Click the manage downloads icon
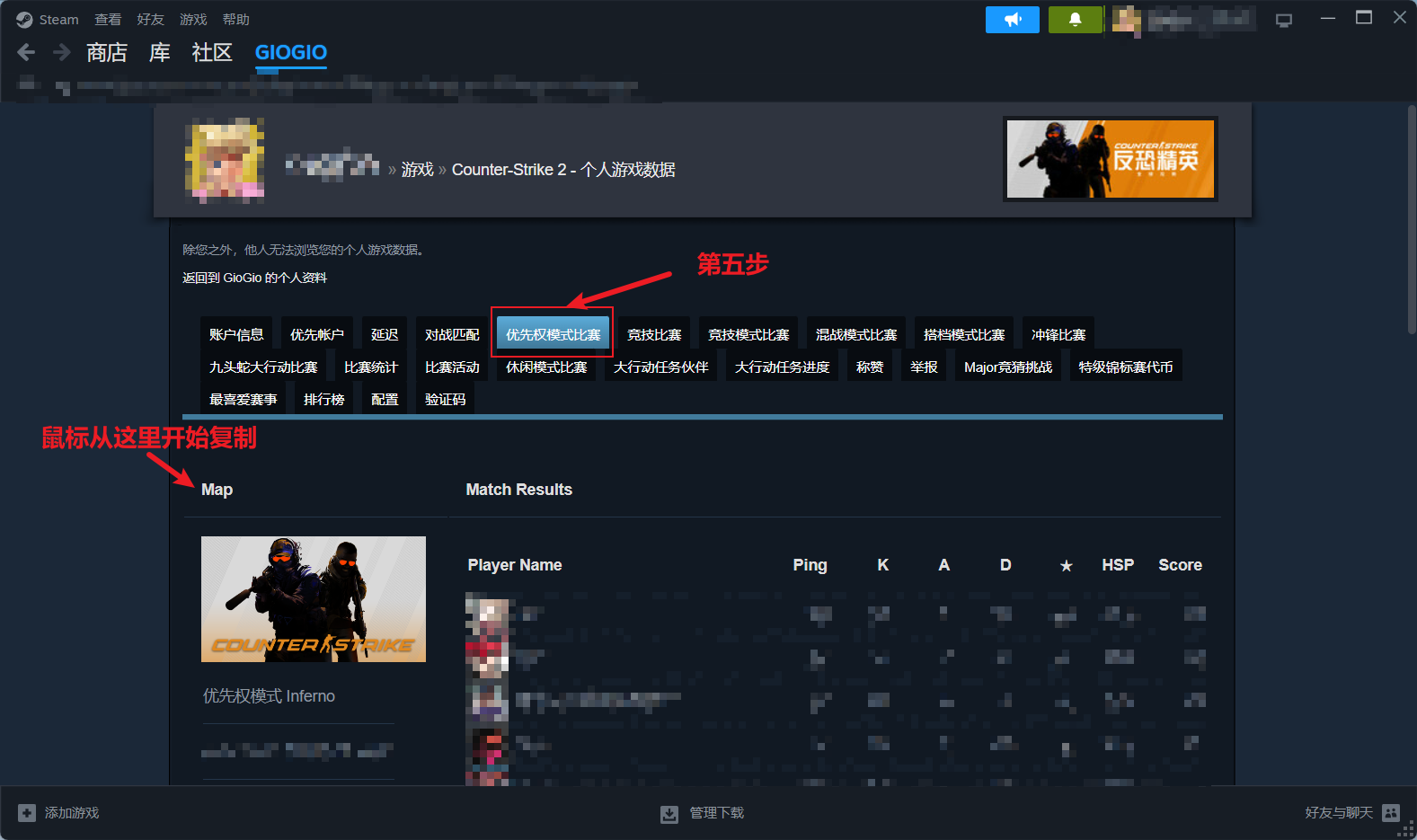 click(x=669, y=814)
